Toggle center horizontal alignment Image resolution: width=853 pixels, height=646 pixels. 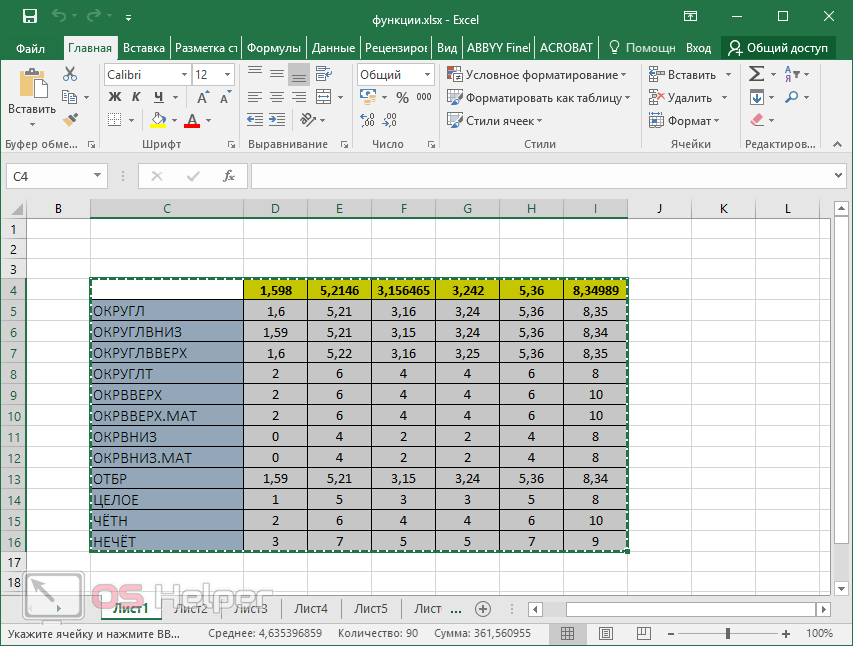tap(276, 97)
